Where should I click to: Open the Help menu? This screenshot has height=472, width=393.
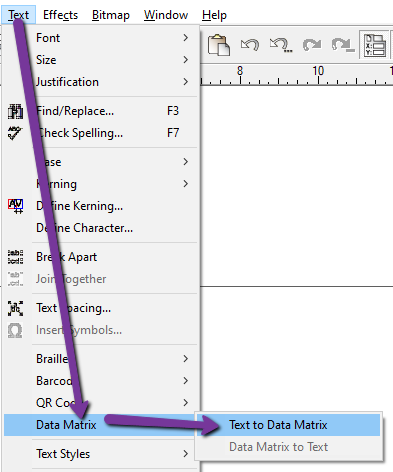point(214,15)
